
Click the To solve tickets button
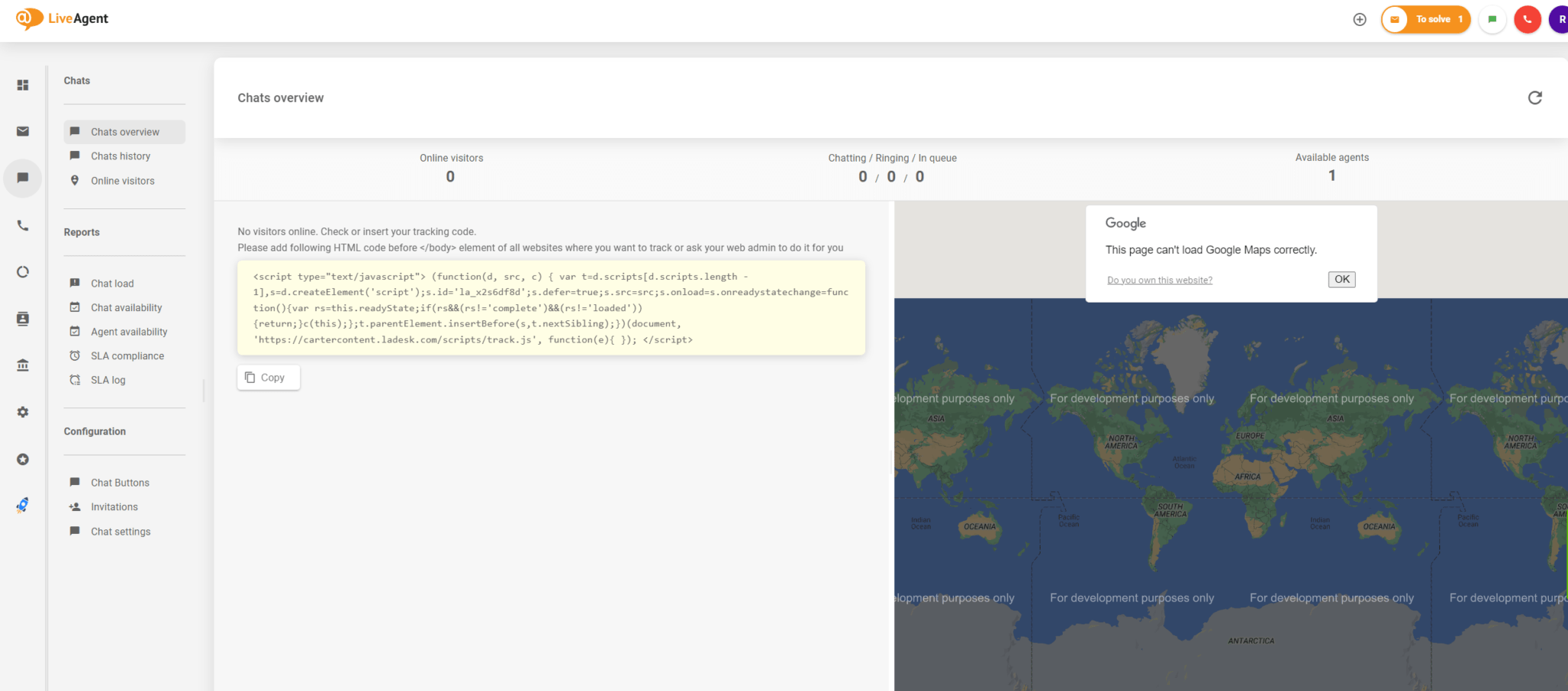tap(1426, 20)
